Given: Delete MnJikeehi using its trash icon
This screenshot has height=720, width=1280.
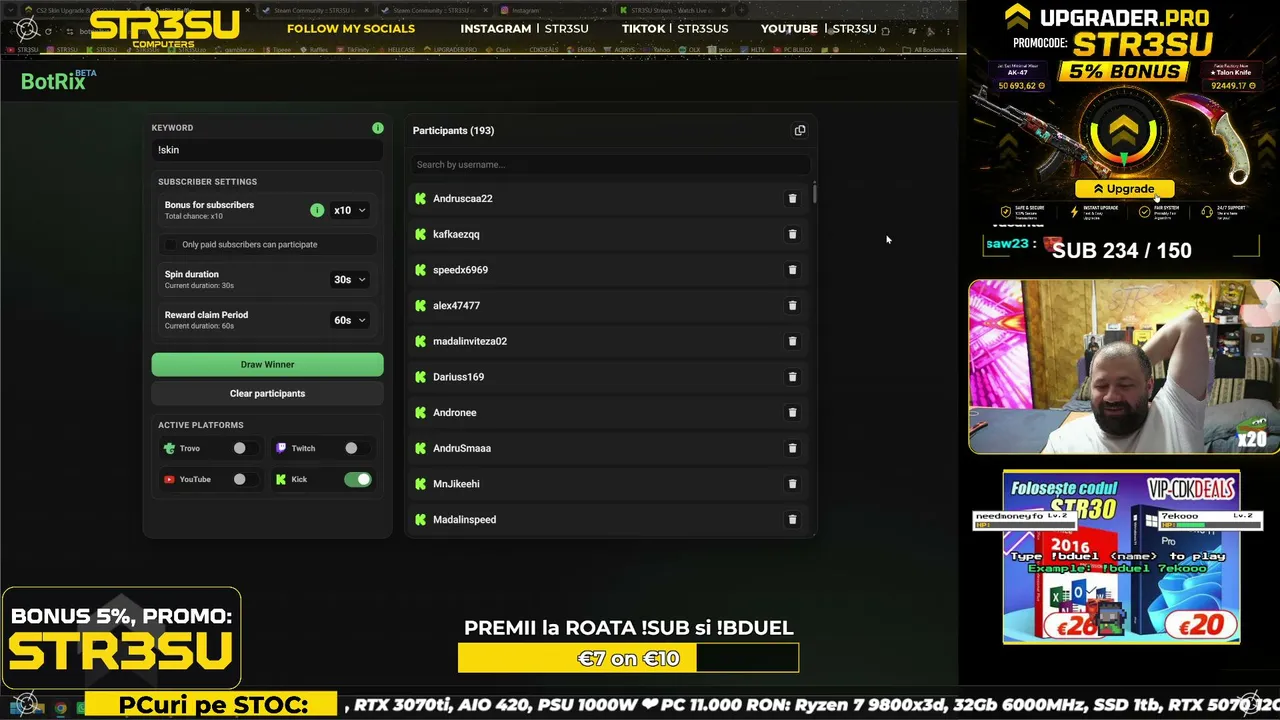Looking at the screenshot, I should coord(792,484).
